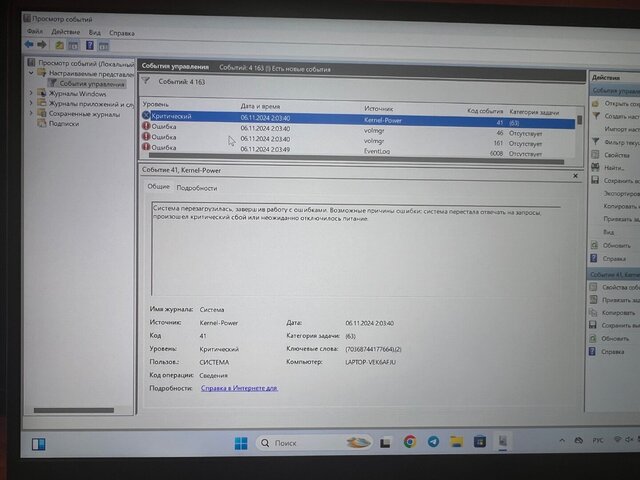Click the horizontal scrollbar under events list

pos(356,158)
